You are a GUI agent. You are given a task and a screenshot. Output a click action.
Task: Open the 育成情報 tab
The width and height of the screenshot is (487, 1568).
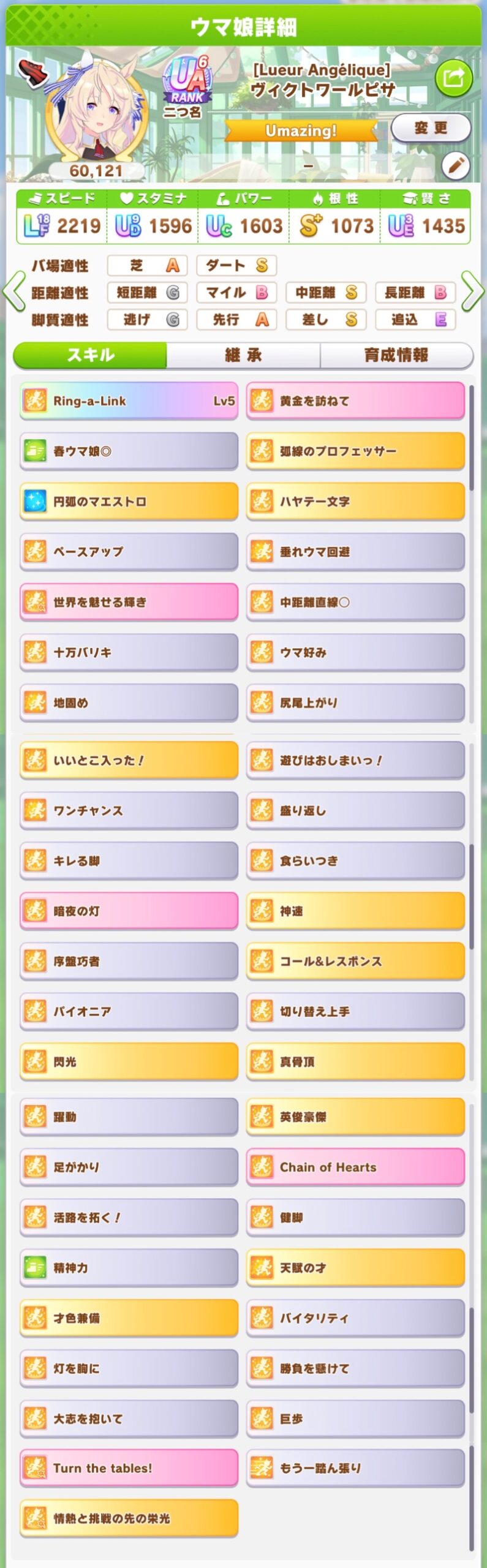pyautogui.click(x=397, y=354)
